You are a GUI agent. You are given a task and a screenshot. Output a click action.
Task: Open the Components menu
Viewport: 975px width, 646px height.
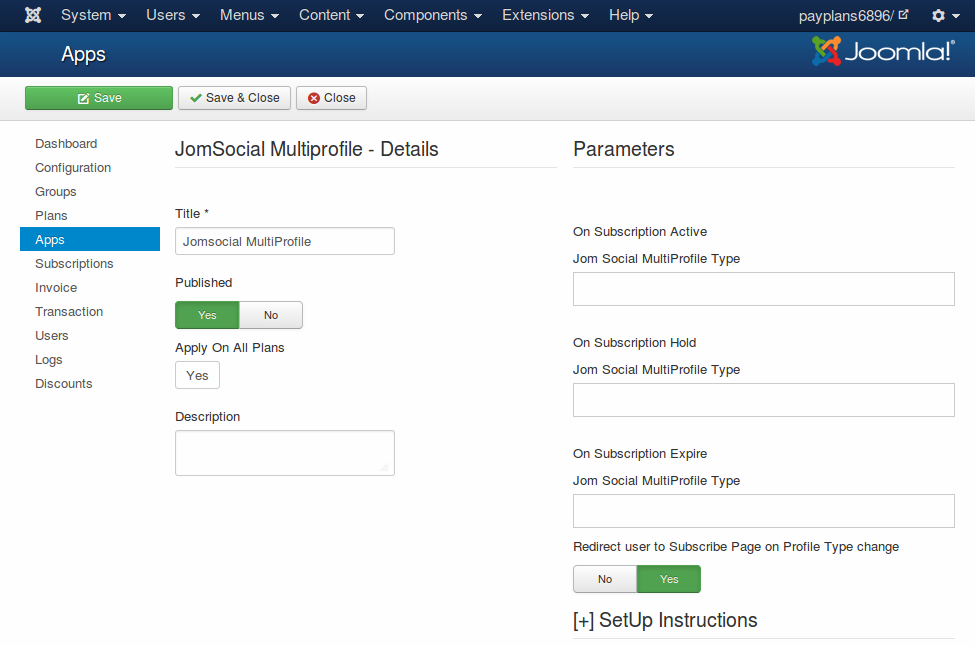point(433,15)
